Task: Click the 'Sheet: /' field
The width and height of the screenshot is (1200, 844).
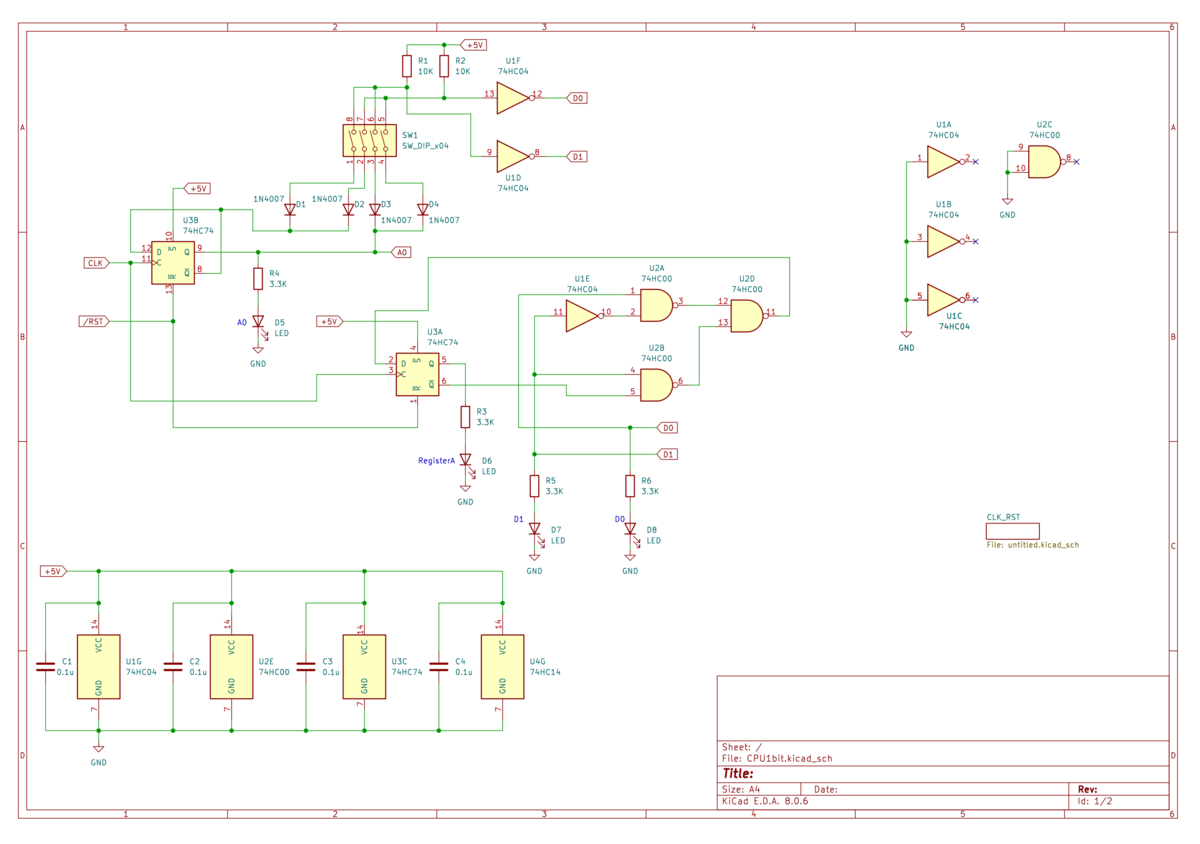Action: pyautogui.click(x=742, y=747)
